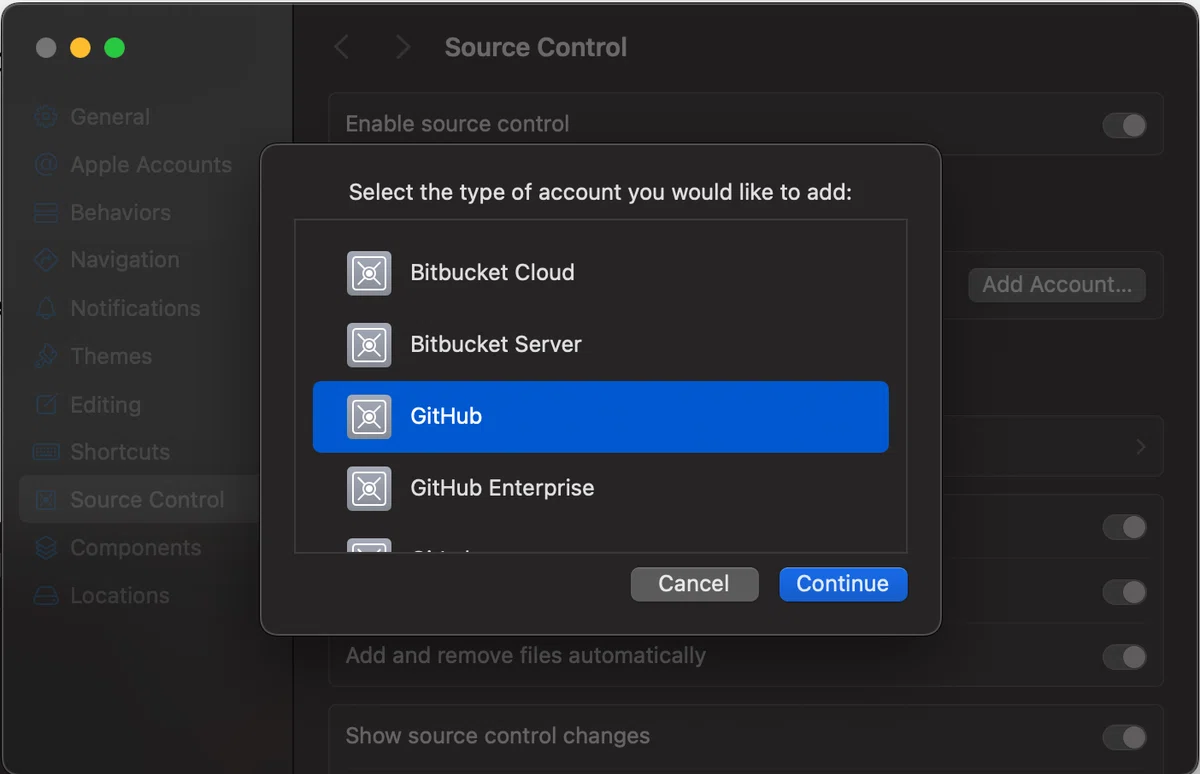Choose the GitHub label

(446, 417)
